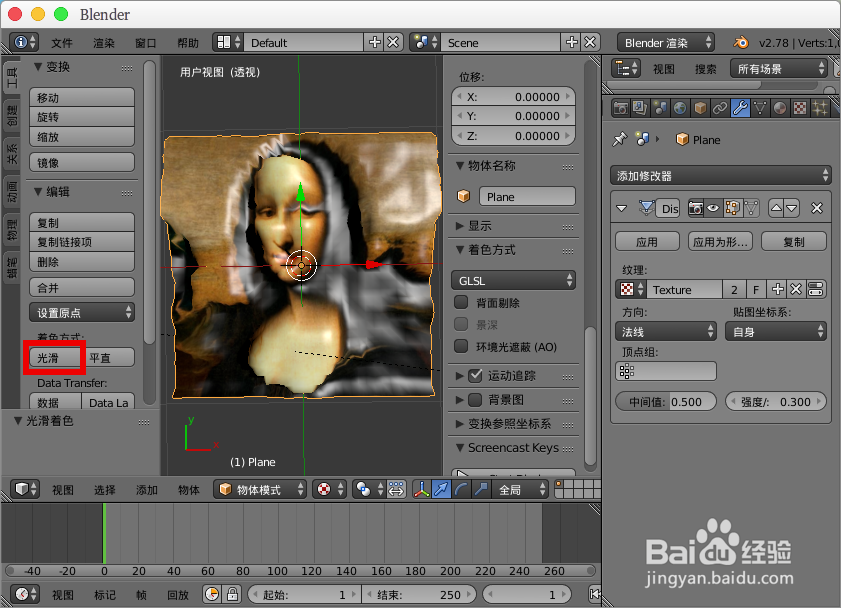
Task: Enable the 环境光遮蔽 (AO) checkbox
Action: pyautogui.click(x=461, y=346)
